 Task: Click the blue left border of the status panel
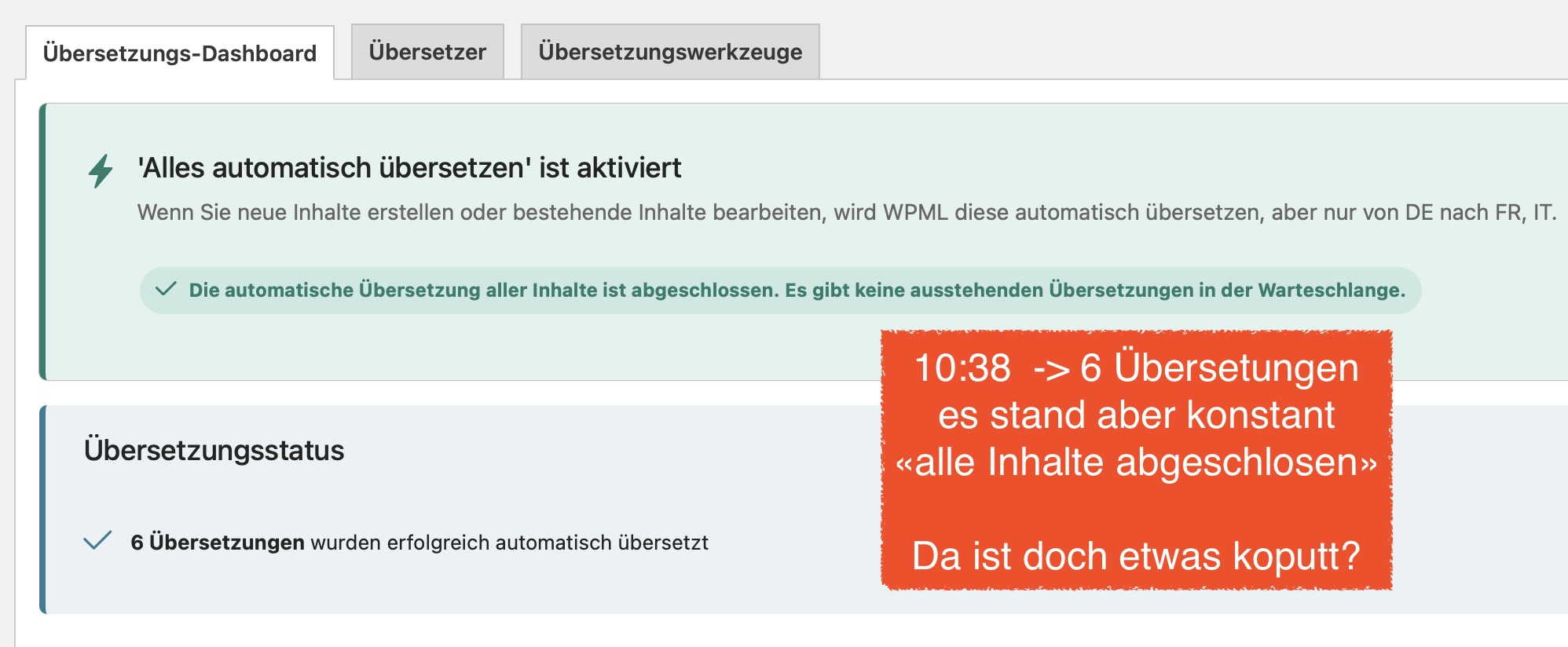[43, 510]
